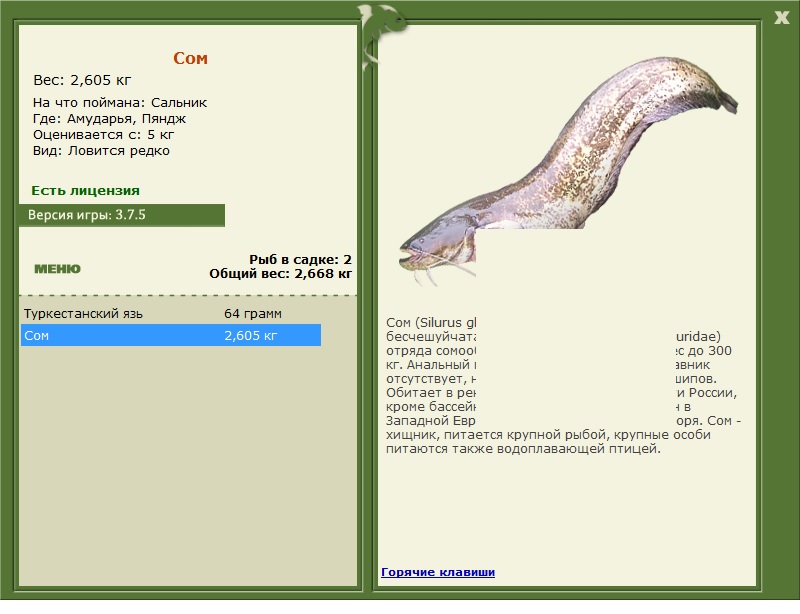
Task: Click the Вес: 2,605 кг line
Action: tap(82, 80)
